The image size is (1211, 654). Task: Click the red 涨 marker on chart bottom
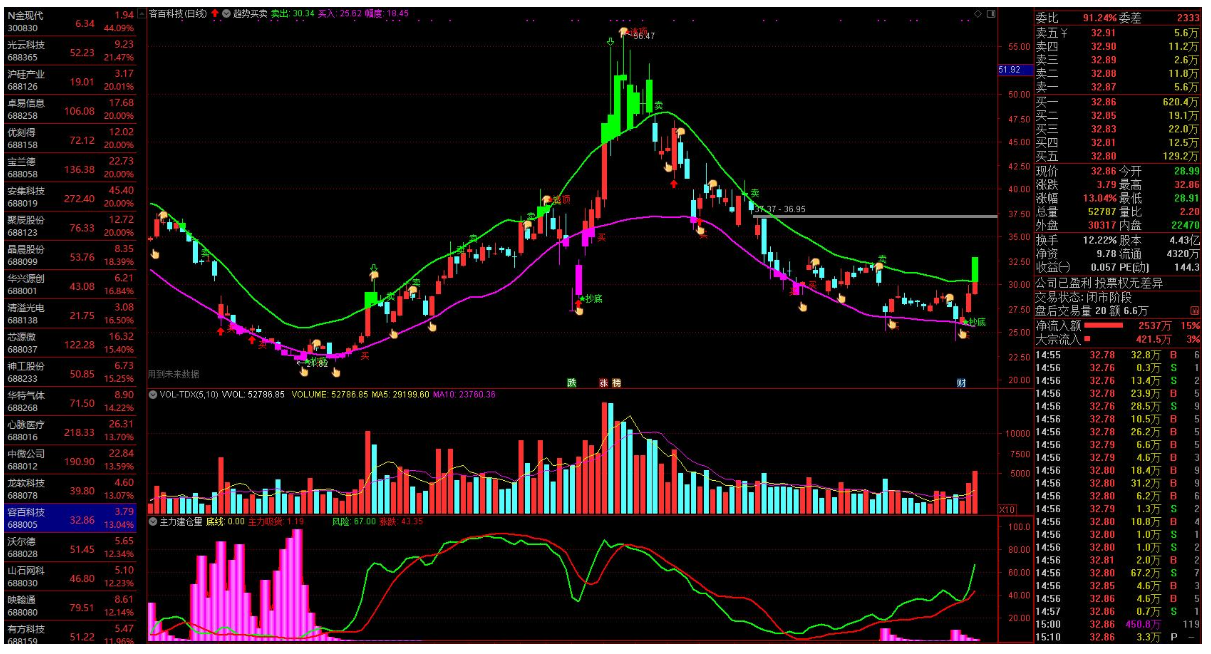603,382
